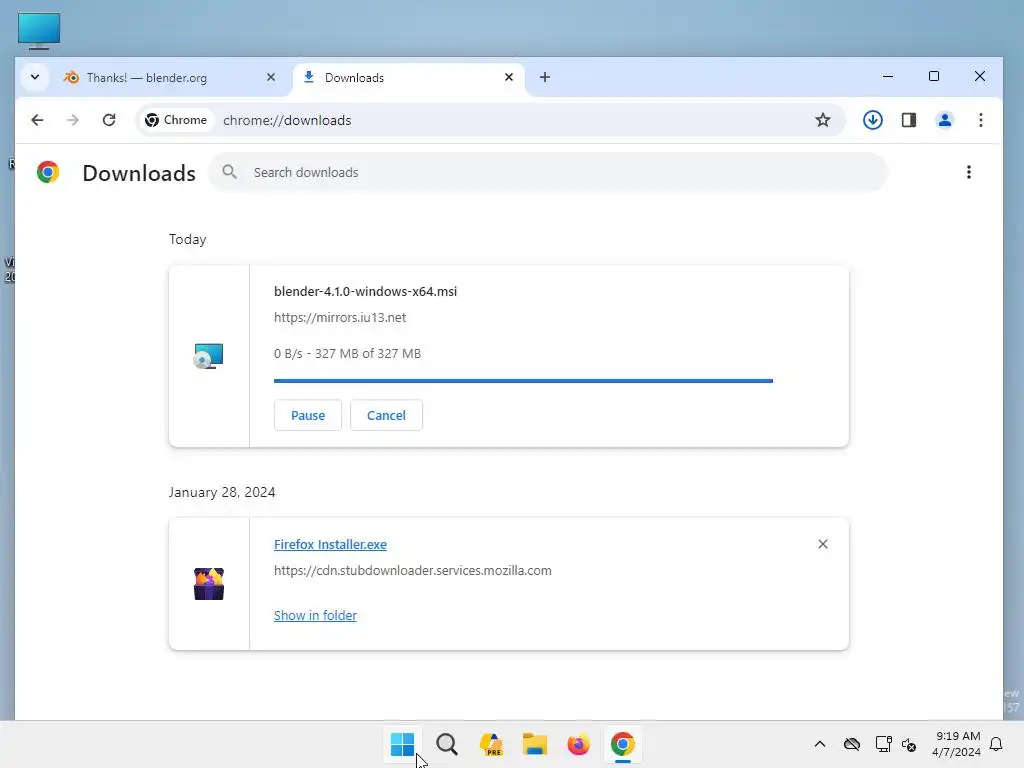Open the Chrome profile avatar
1024x768 pixels.
point(944,120)
